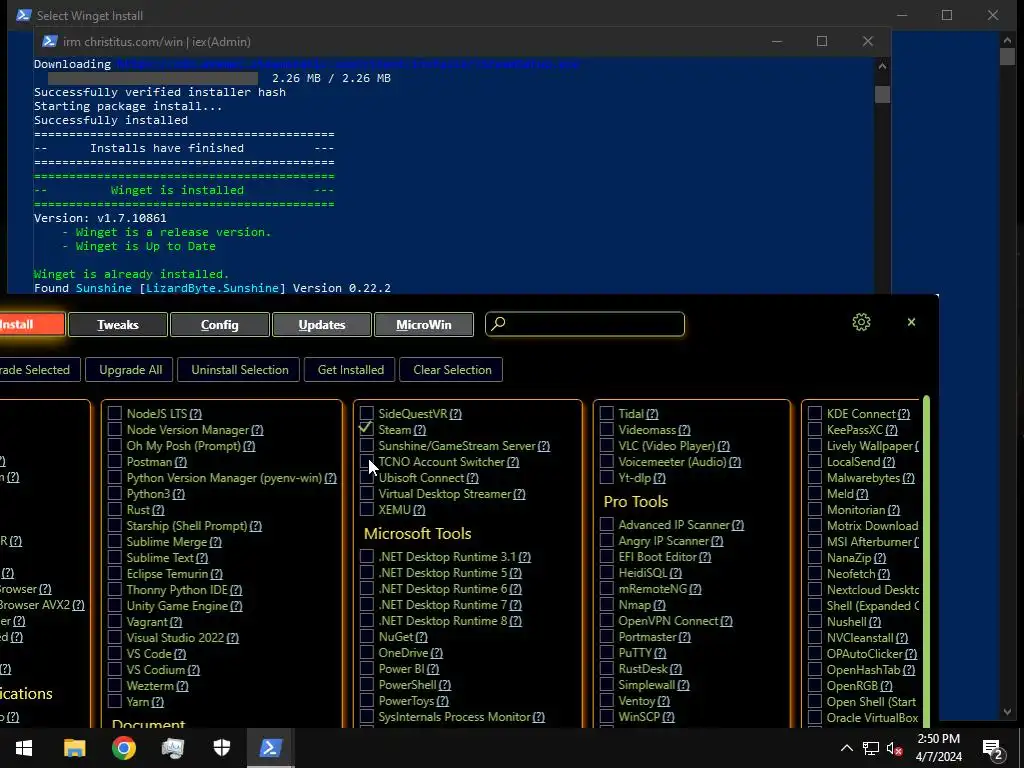The image size is (1024, 768).
Task: Click the muted volume tray icon
Action: [x=895, y=748]
